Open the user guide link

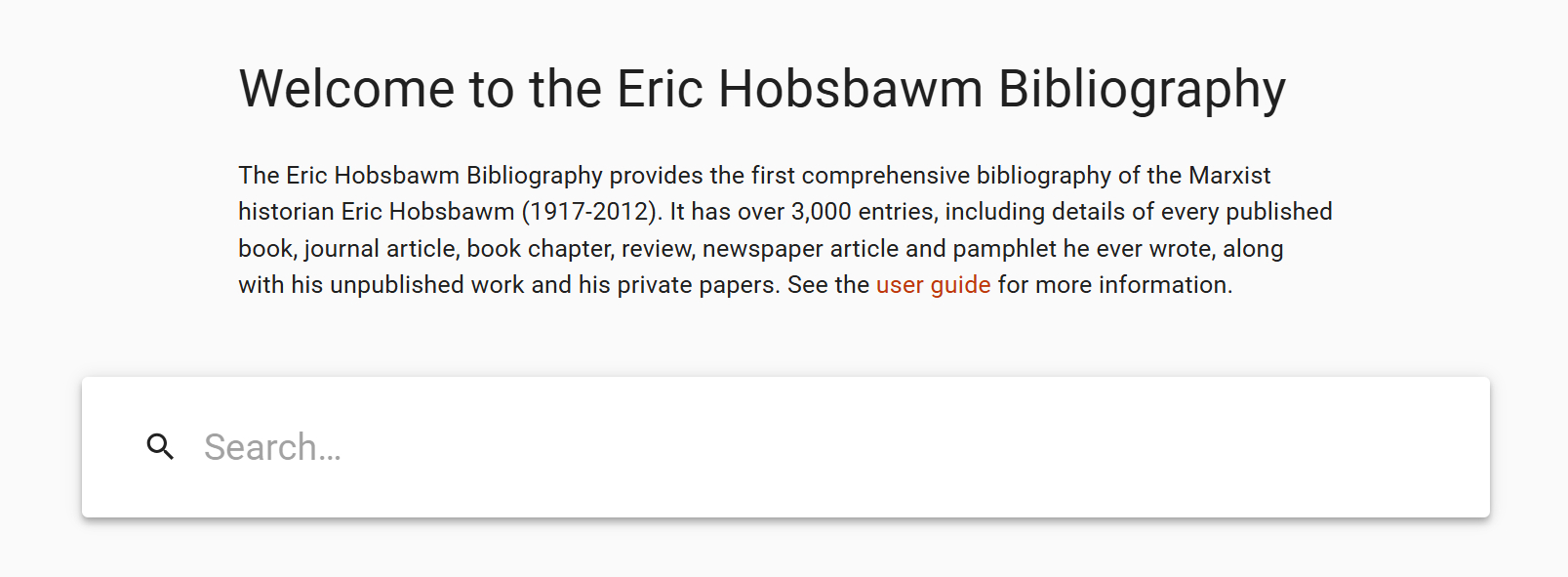[933, 285]
